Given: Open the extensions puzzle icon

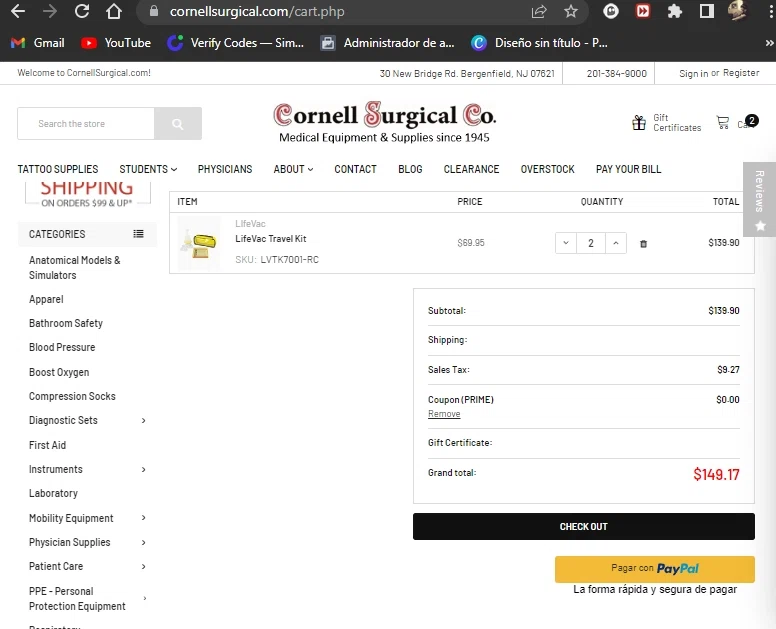Looking at the screenshot, I should click(x=675, y=11).
